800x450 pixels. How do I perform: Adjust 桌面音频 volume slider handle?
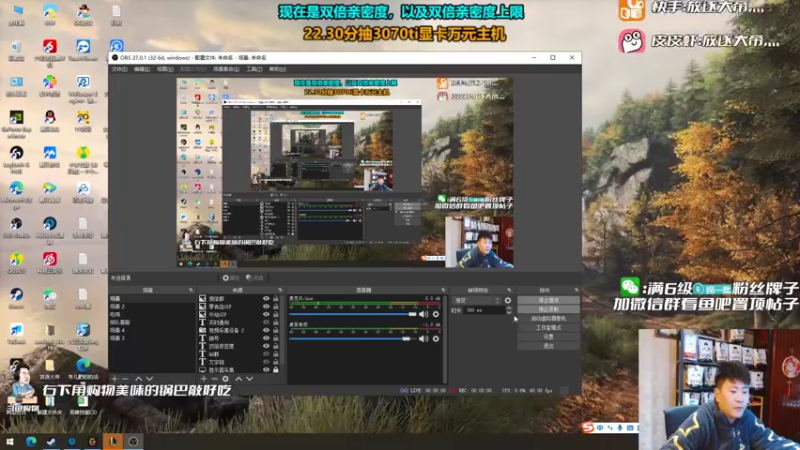point(406,339)
